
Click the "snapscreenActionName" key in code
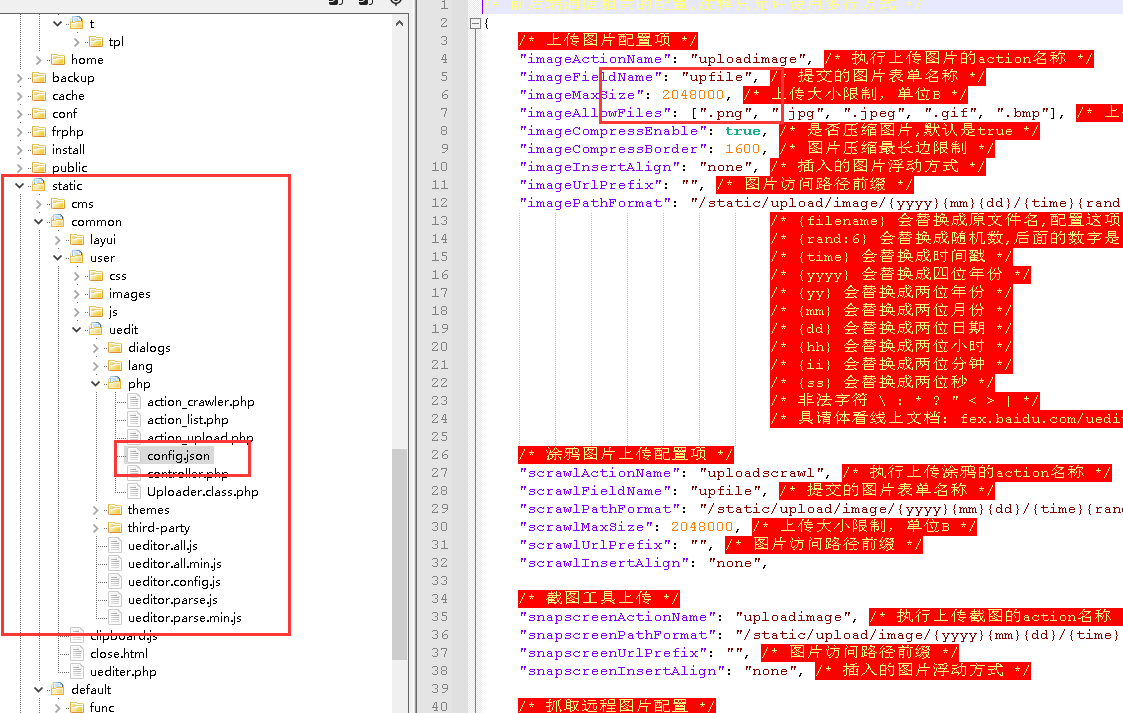tap(617, 617)
